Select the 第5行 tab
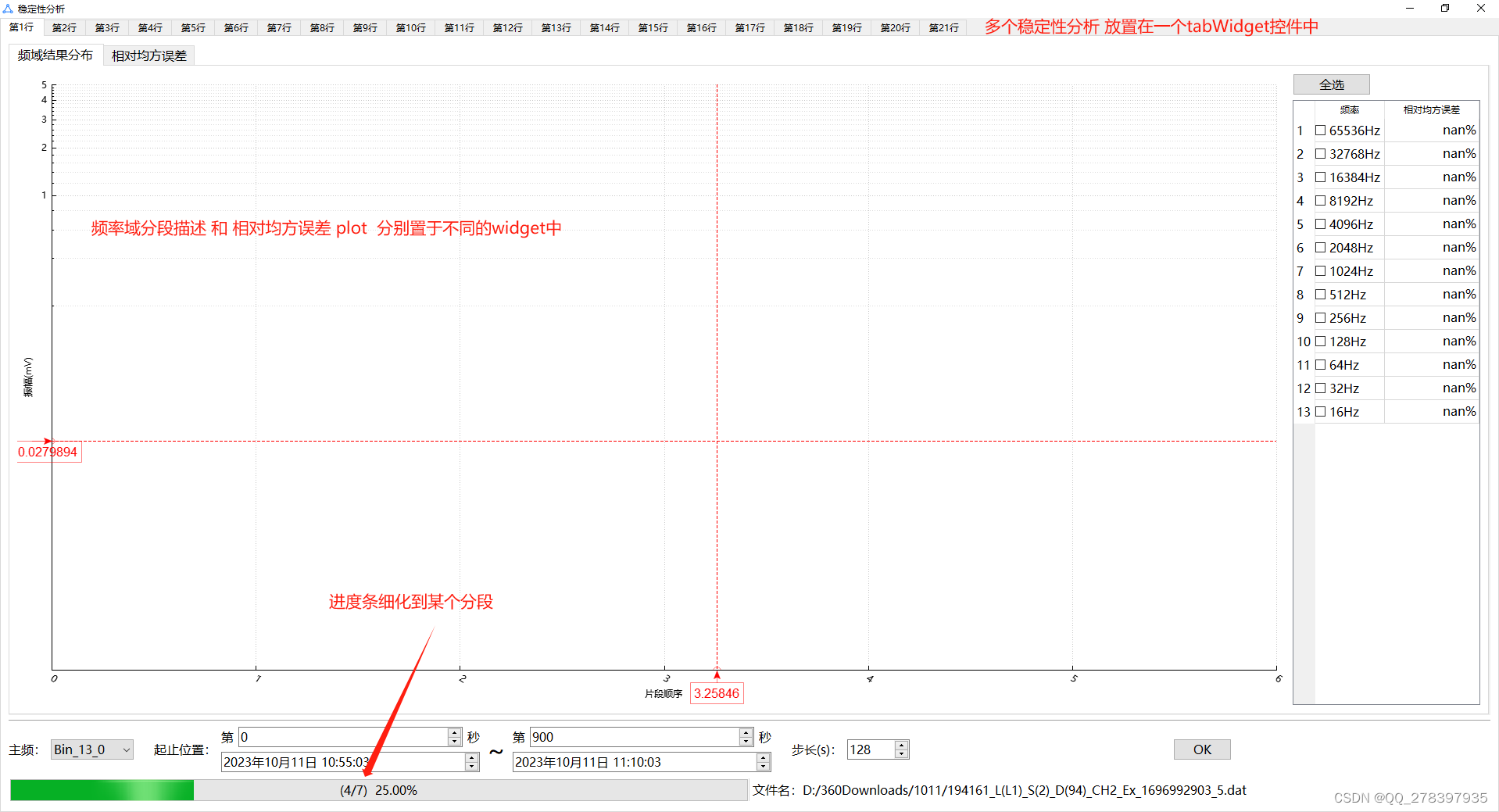This screenshot has width=1499, height=812. tap(192, 27)
